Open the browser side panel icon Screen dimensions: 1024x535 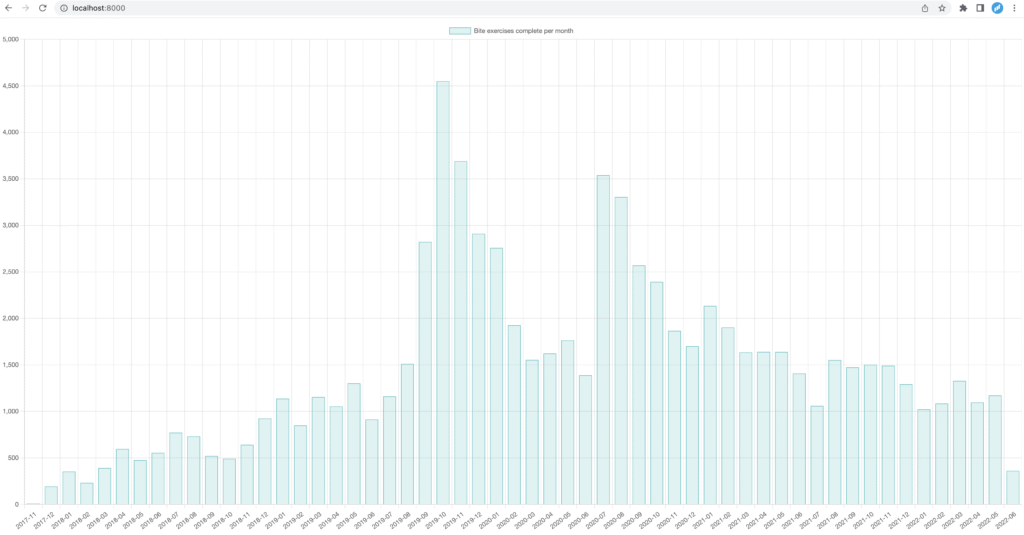tap(980, 8)
